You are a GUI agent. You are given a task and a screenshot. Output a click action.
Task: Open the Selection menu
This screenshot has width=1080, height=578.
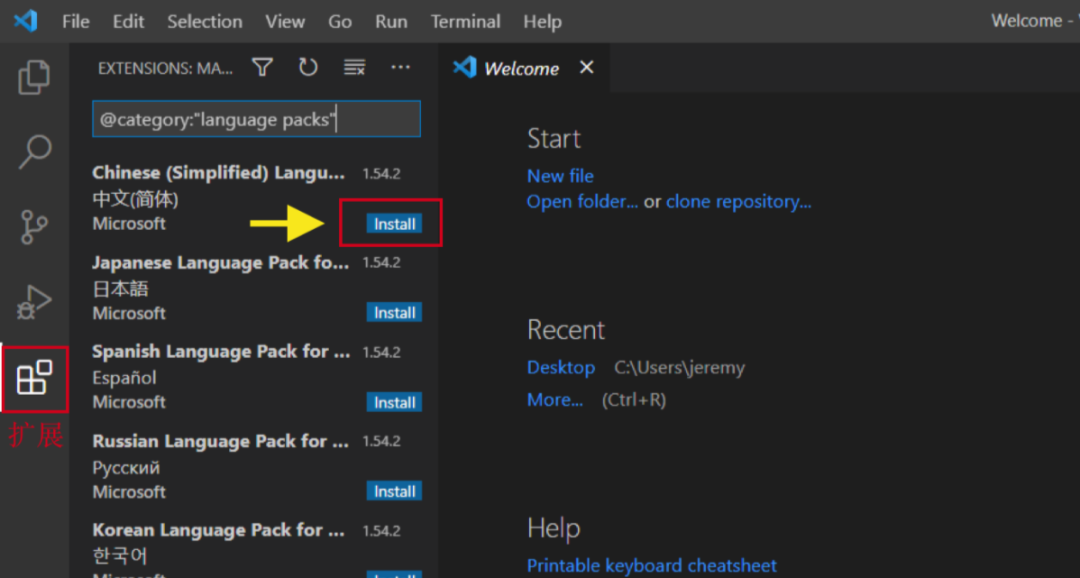[x=205, y=21]
